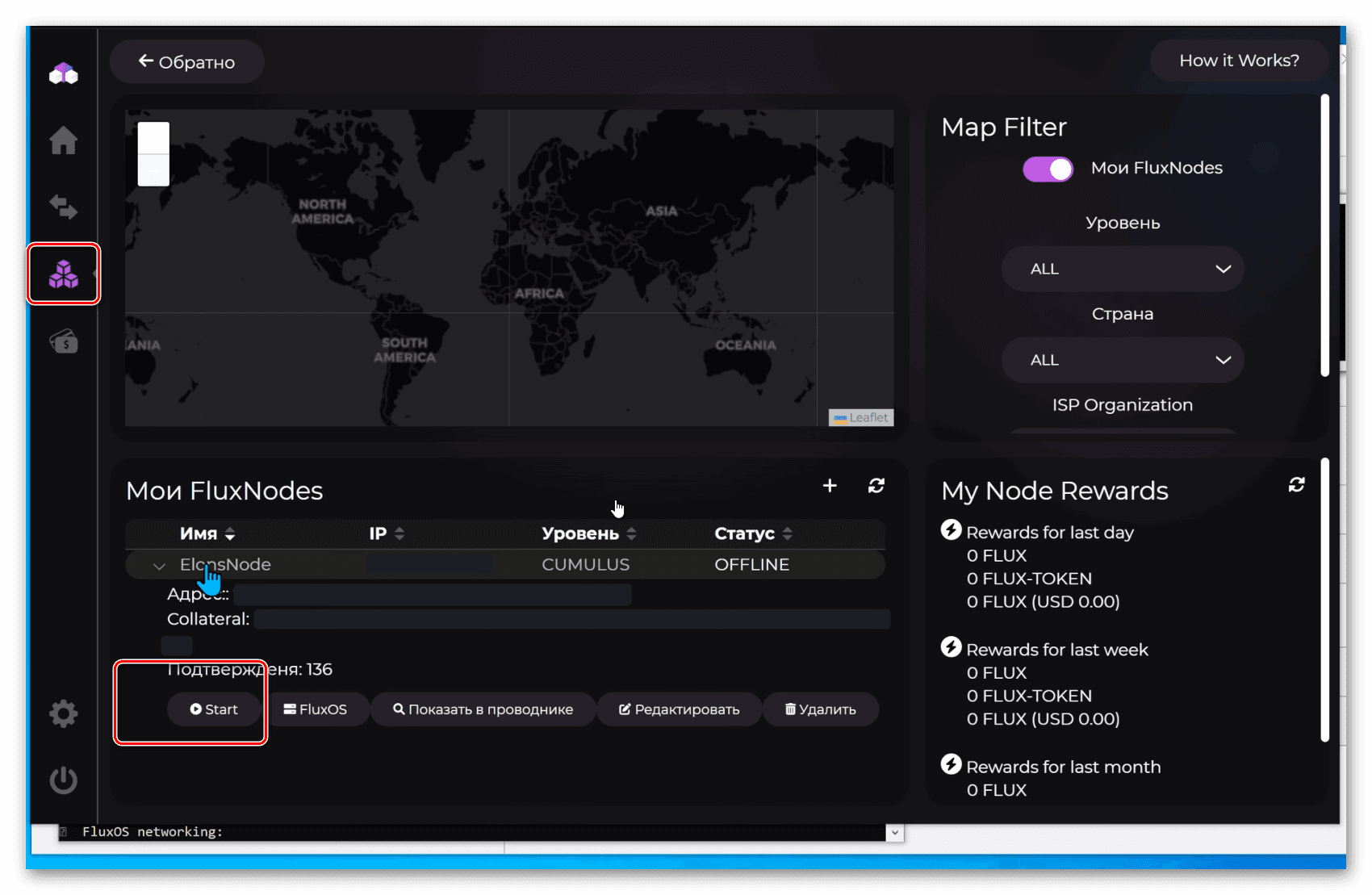Refresh My Node Rewards panel
The image size is (1372, 895).
1296,484
